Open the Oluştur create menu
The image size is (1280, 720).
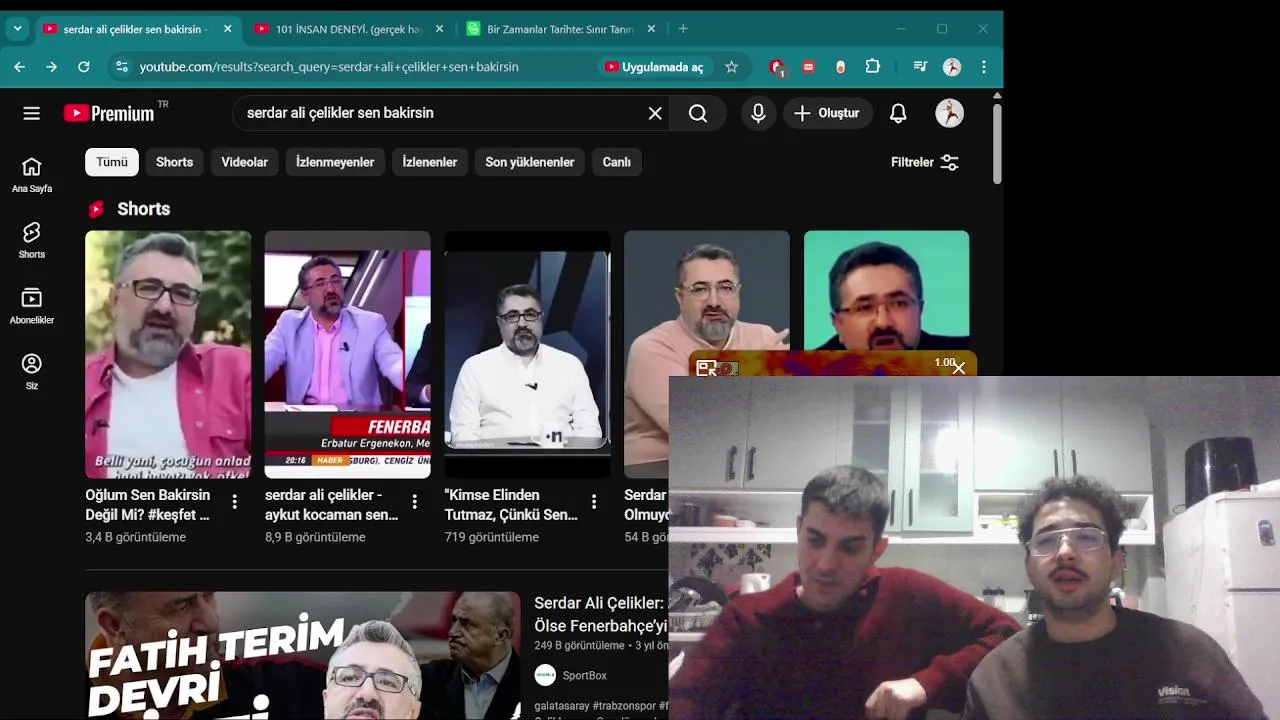pos(828,113)
